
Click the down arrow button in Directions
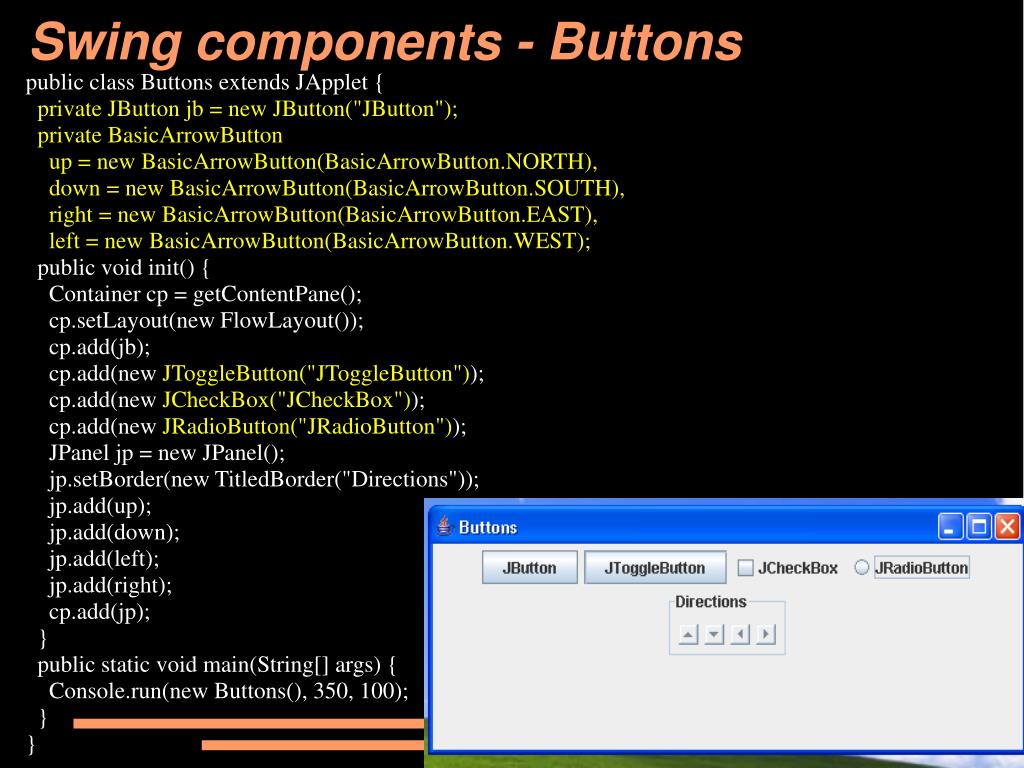pyautogui.click(x=714, y=634)
